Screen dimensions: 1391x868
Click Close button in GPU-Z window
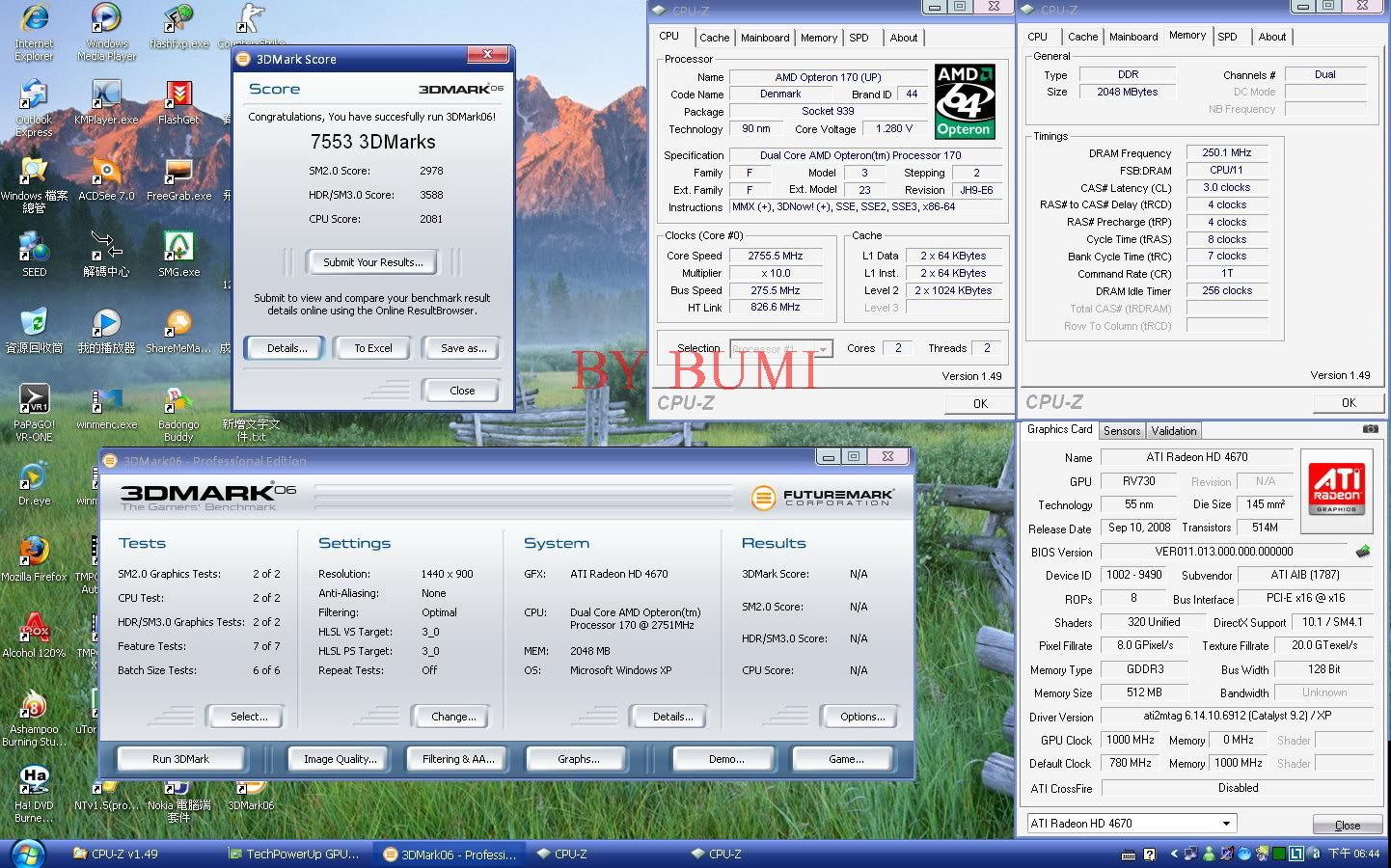point(1348,826)
